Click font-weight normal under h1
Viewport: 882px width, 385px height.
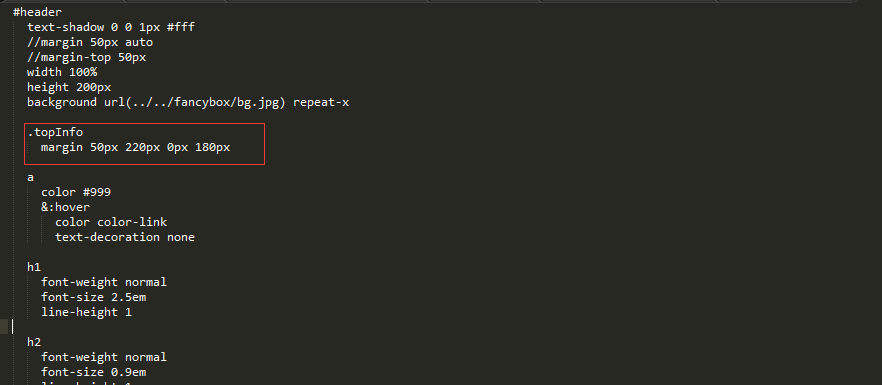tap(104, 282)
